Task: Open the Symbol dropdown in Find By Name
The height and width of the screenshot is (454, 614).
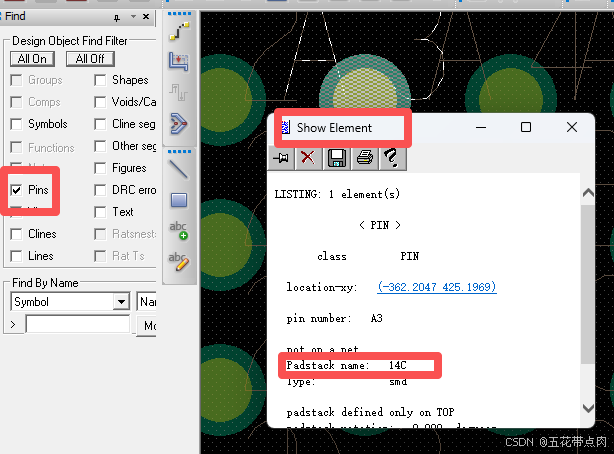Action: pos(121,302)
